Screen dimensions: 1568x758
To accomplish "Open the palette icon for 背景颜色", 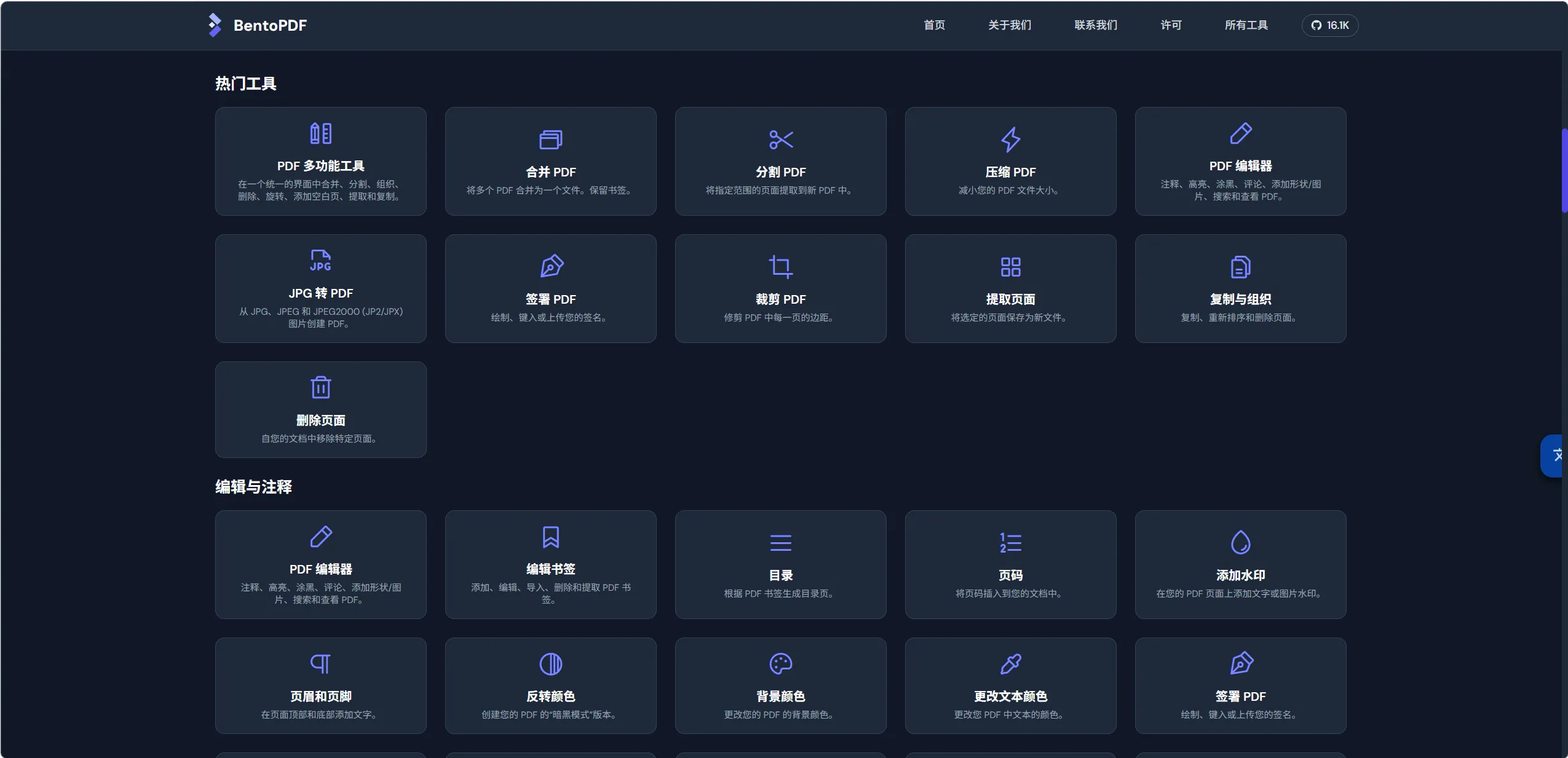I will tap(780, 664).
